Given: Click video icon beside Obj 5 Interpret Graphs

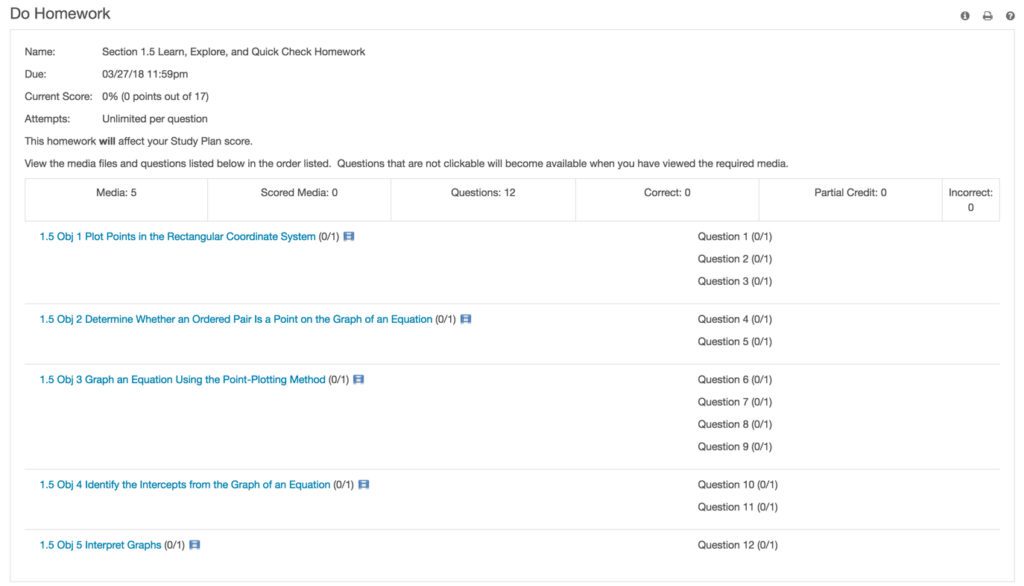Looking at the screenshot, I should coord(195,545).
